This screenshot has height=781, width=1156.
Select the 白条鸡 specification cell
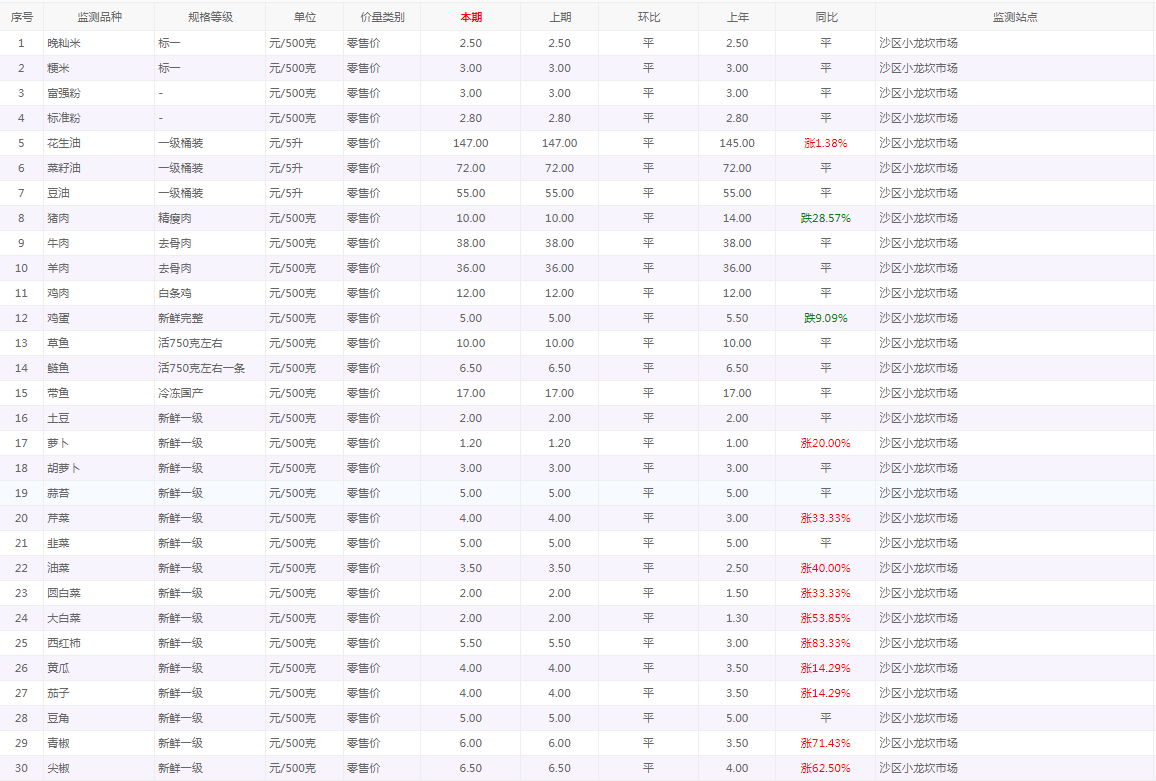175,293
